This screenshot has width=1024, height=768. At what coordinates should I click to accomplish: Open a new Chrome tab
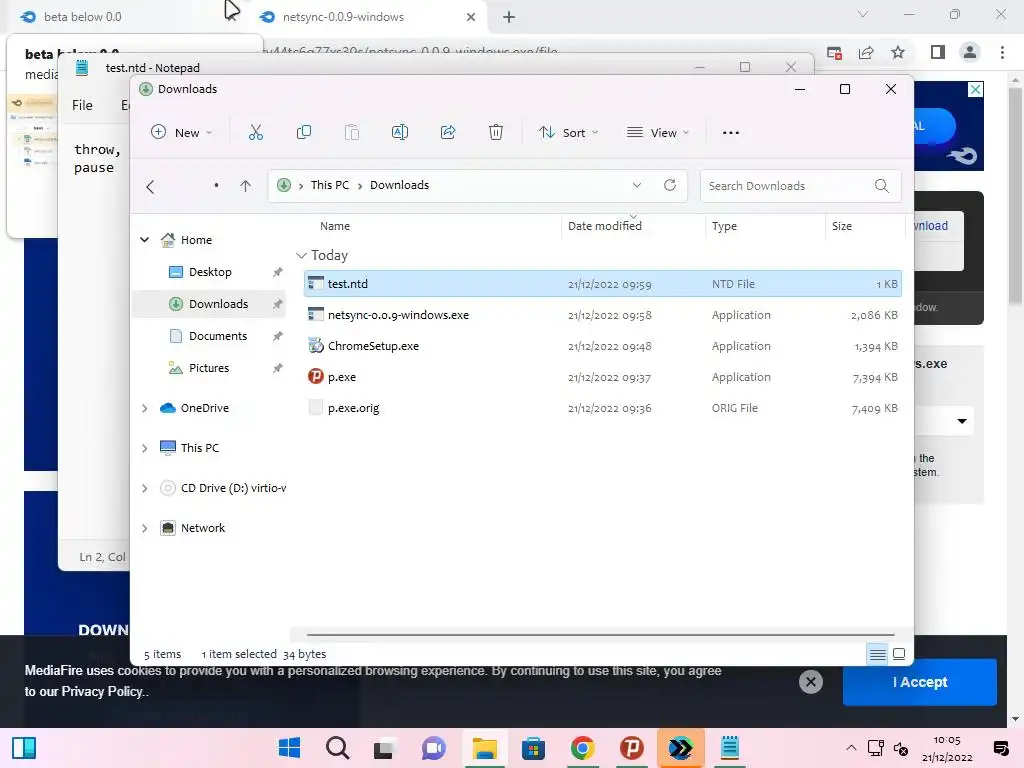click(x=509, y=17)
